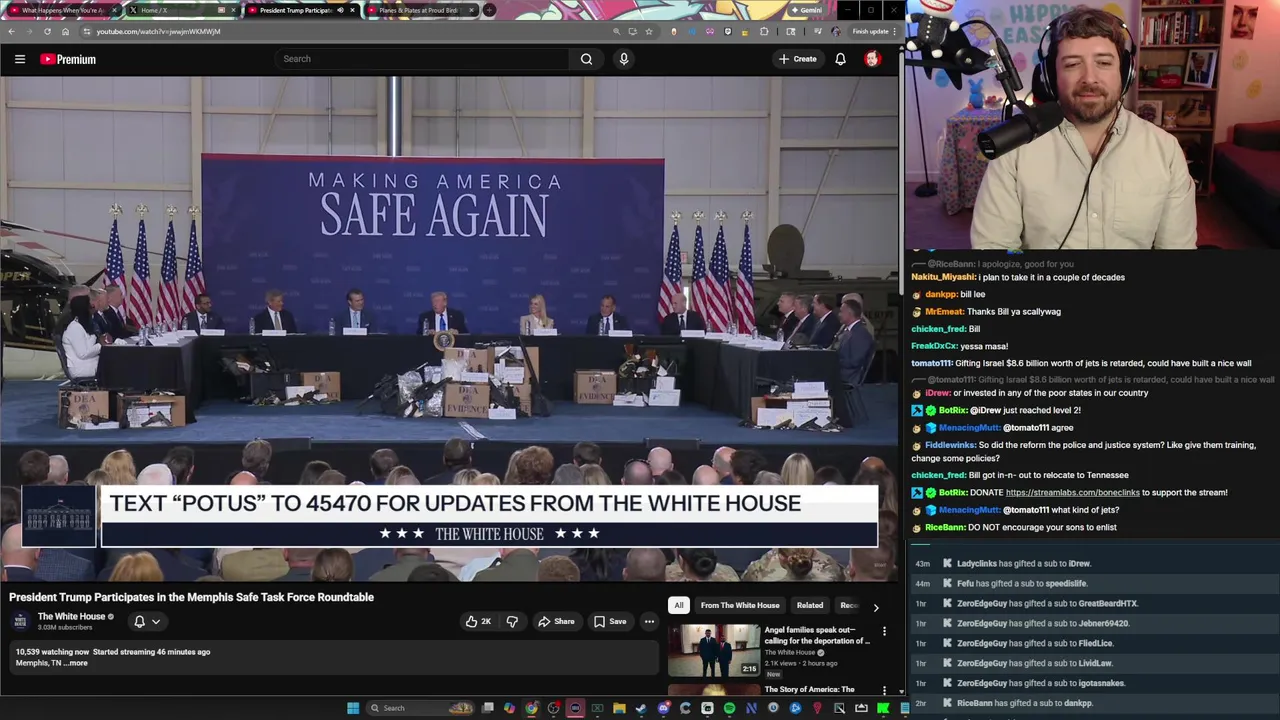1280x720 pixels.
Task: Click '10,539 watching now' text
Action: tap(52, 652)
